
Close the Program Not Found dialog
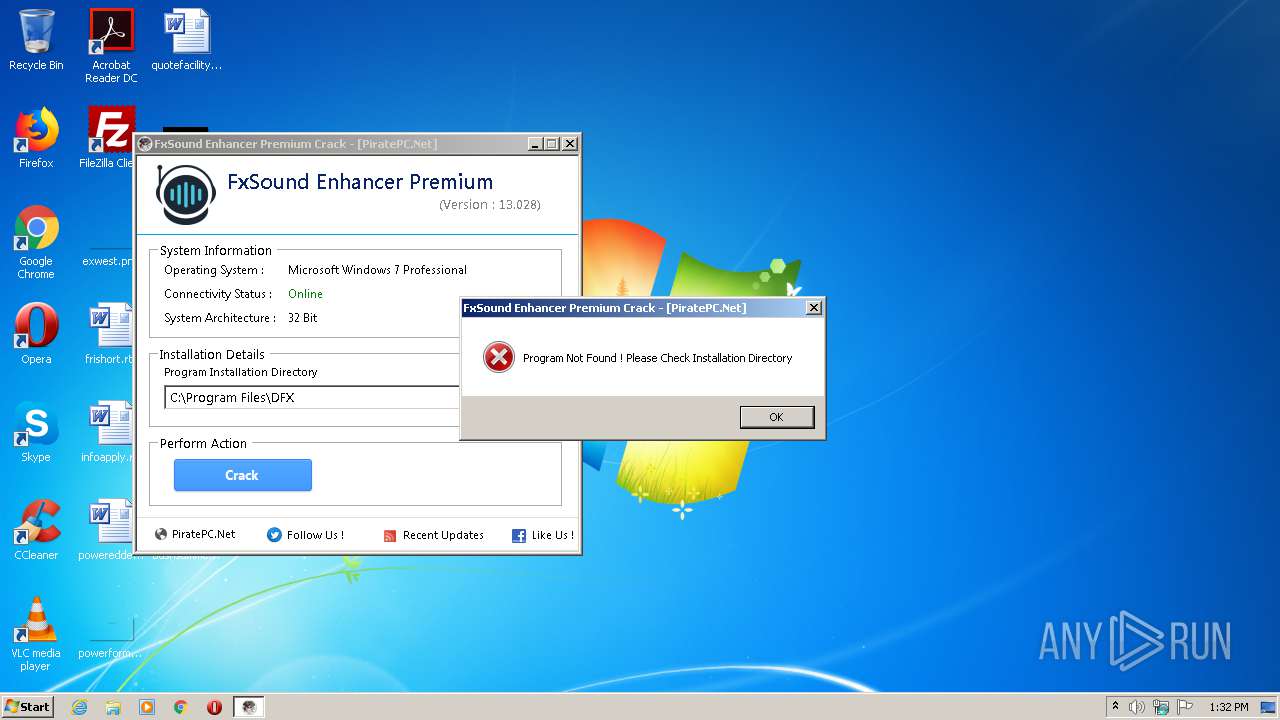coord(814,308)
